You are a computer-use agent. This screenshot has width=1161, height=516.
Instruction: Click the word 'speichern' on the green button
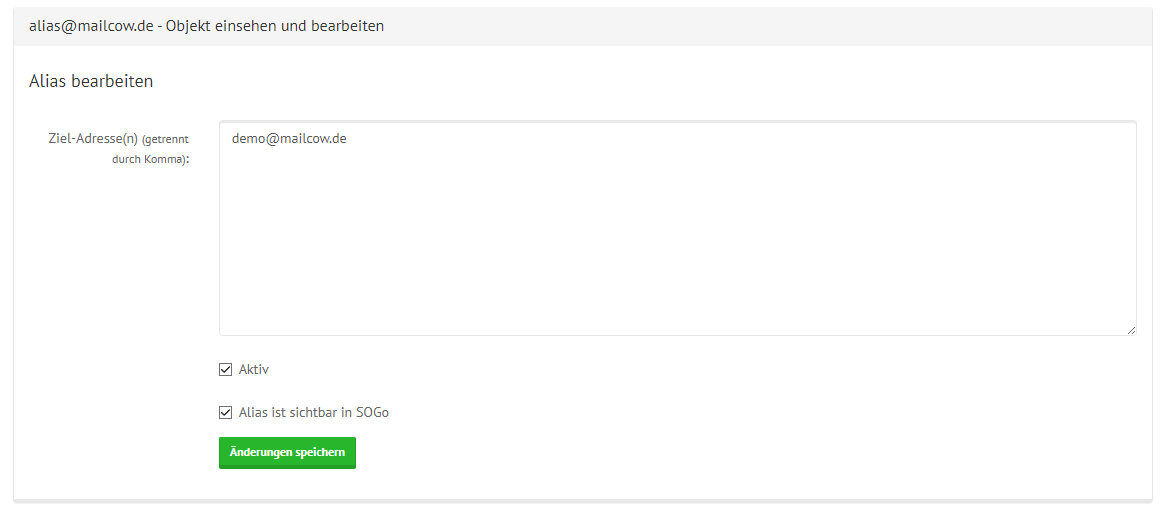(320, 453)
